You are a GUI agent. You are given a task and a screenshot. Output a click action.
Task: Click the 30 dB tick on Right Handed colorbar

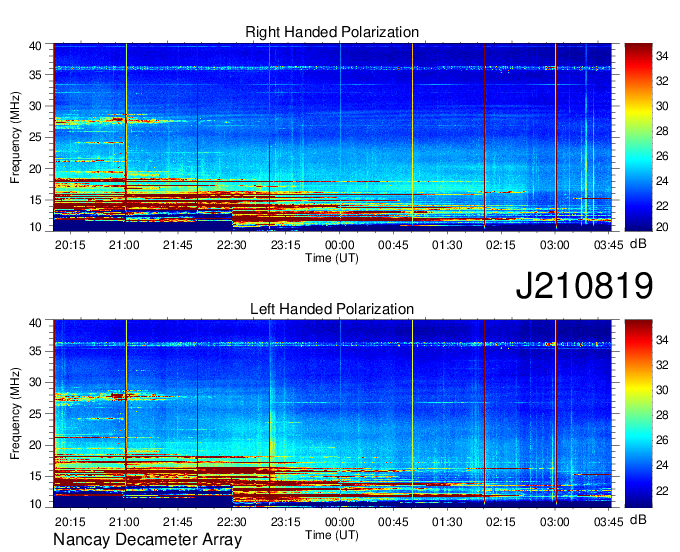[x=662, y=106]
